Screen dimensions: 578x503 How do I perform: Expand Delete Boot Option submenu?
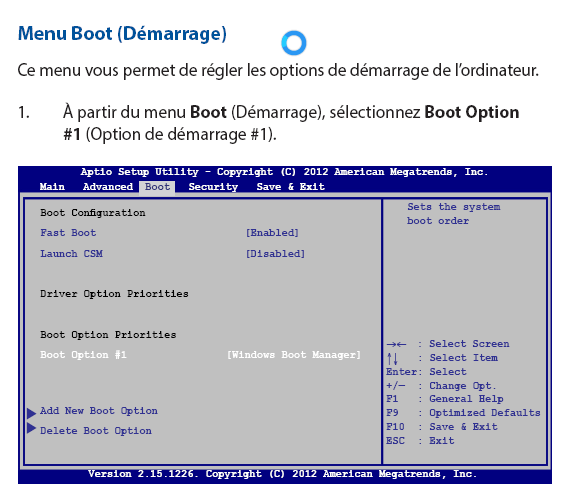(96, 431)
